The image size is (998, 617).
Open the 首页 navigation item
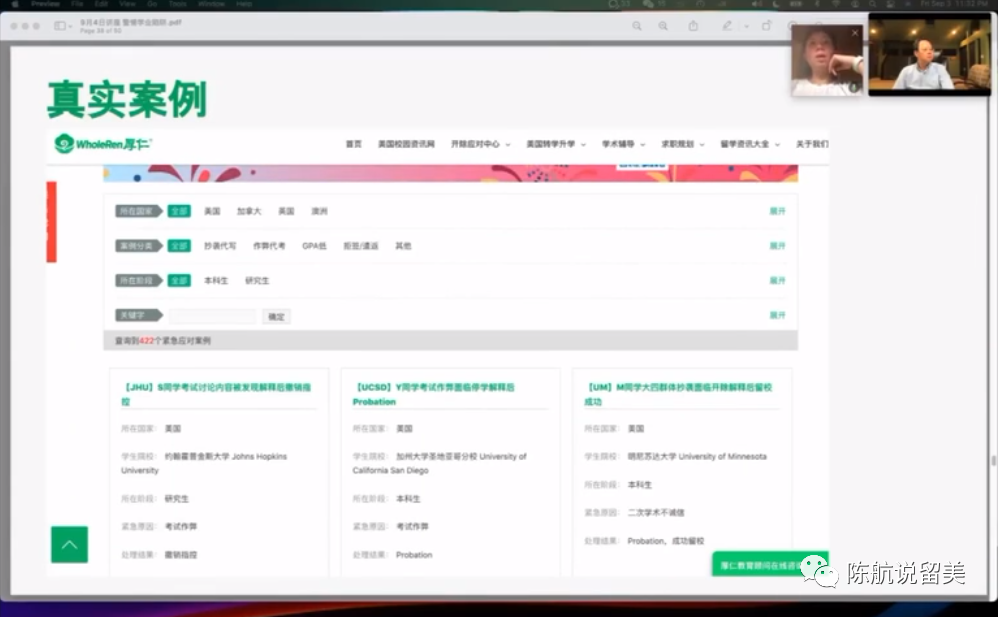[x=353, y=144]
